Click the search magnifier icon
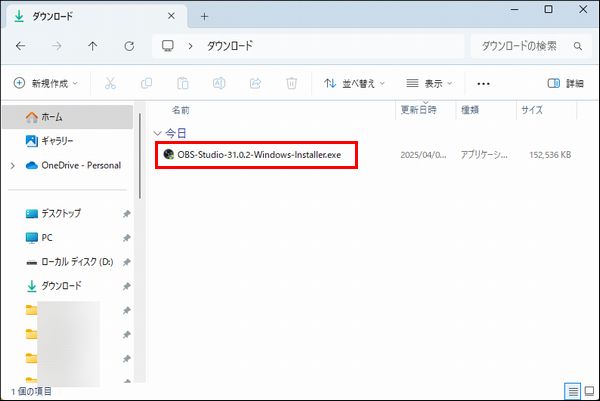 [x=577, y=46]
